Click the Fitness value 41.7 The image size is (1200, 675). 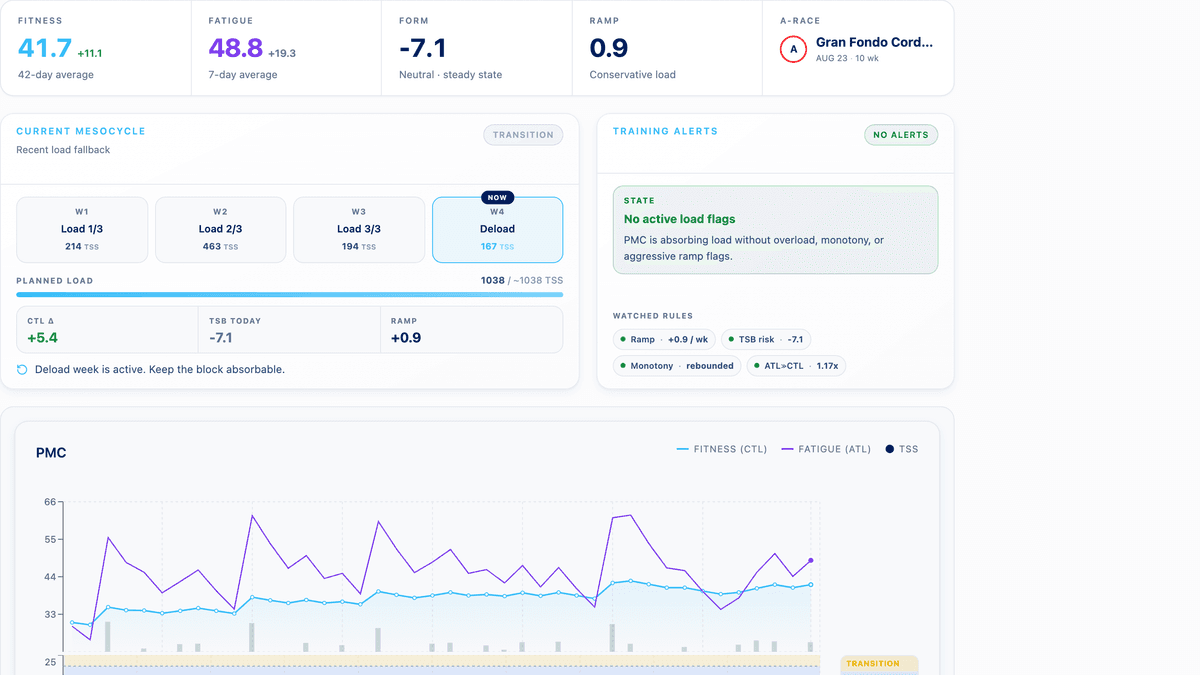(x=45, y=48)
